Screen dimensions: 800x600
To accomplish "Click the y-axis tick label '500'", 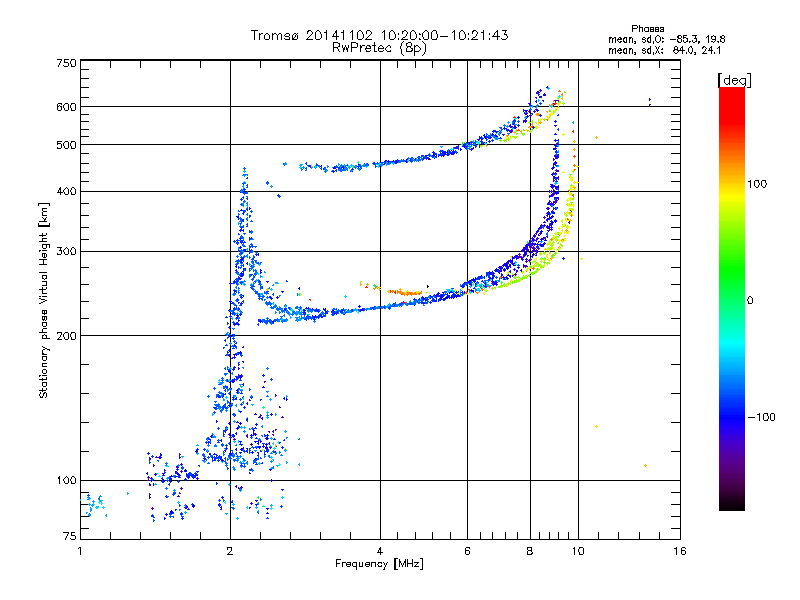I will [x=67, y=145].
